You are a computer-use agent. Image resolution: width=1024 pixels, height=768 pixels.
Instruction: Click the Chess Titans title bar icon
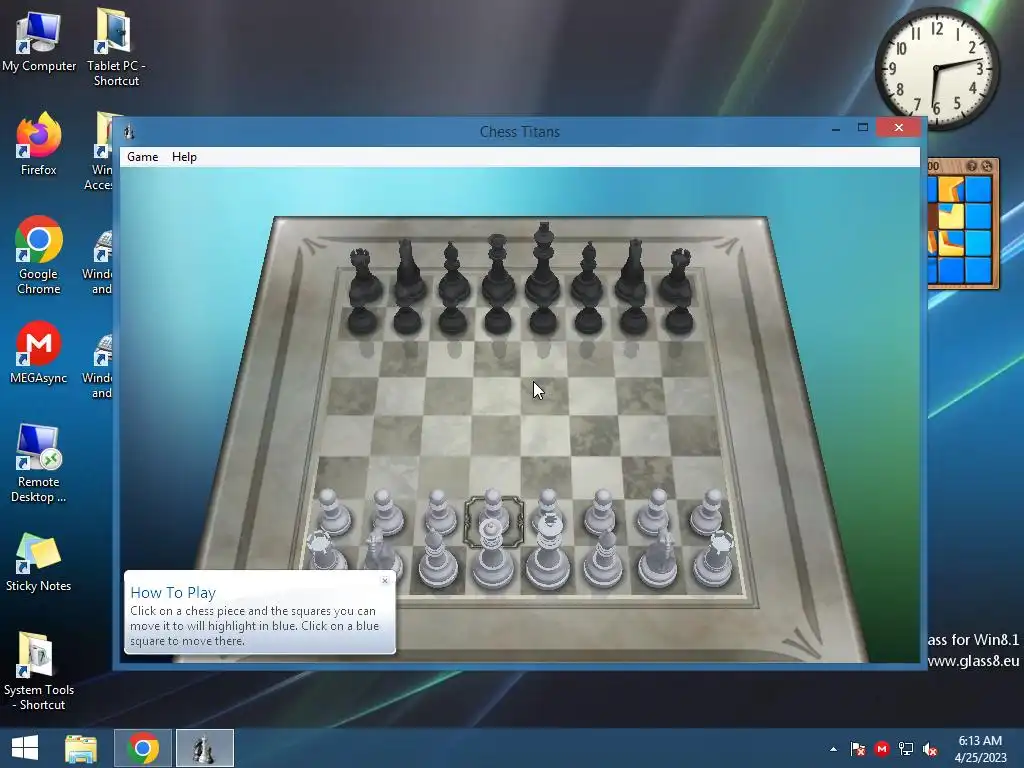click(x=129, y=131)
